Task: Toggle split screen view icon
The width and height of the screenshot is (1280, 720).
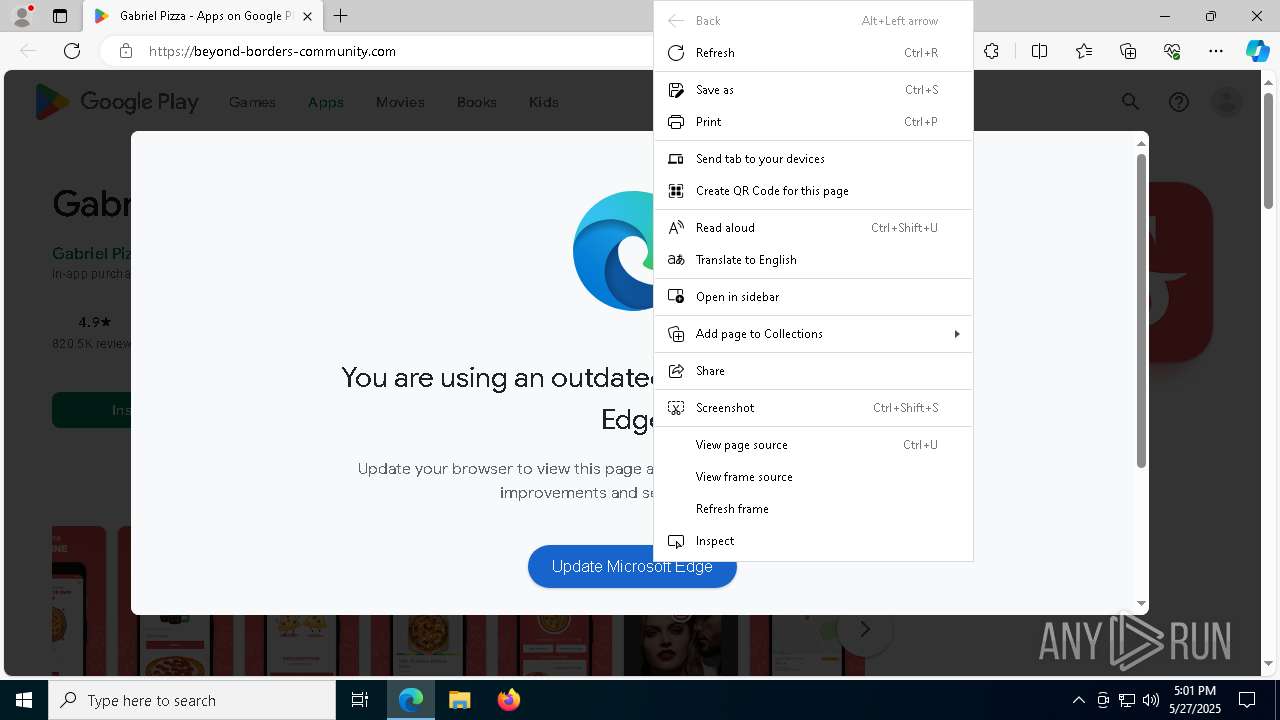Action: click(x=1039, y=51)
